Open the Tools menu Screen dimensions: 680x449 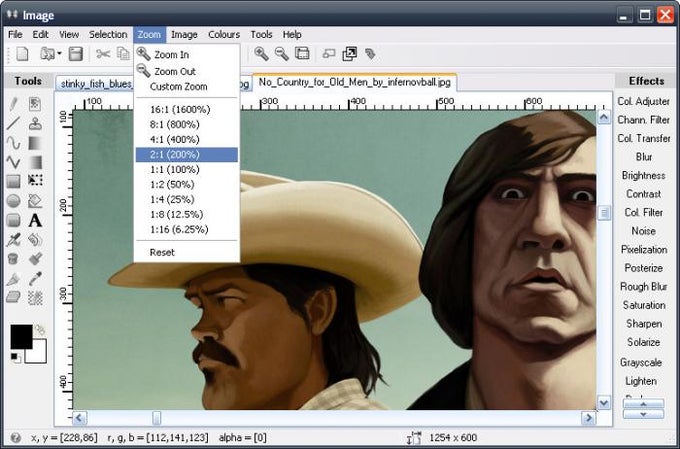(261, 34)
